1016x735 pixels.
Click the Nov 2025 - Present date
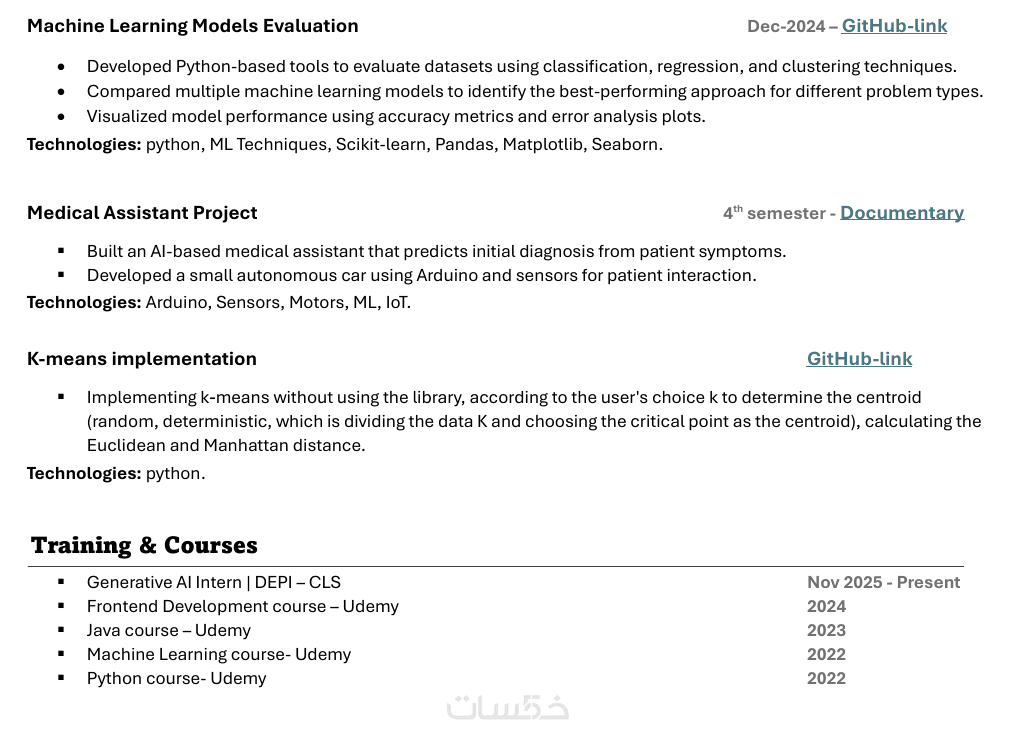click(x=883, y=582)
